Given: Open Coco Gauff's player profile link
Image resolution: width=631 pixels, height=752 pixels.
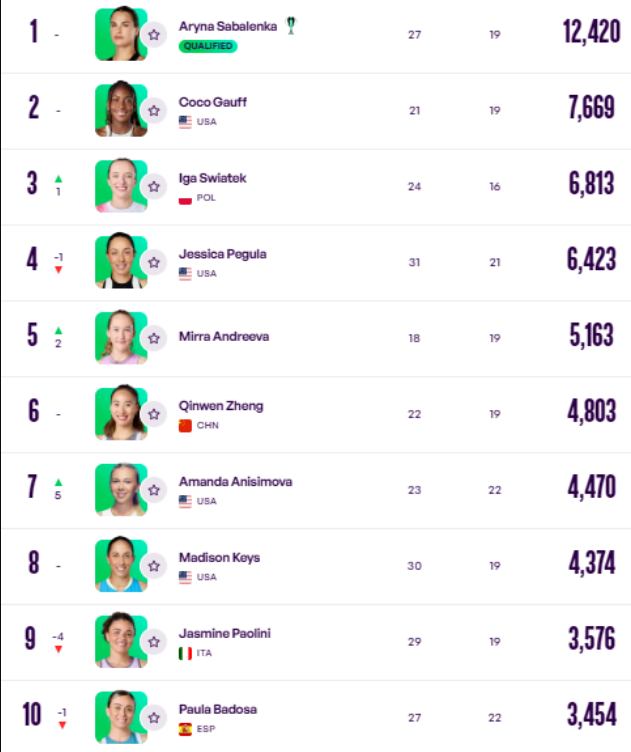Looking at the screenshot, I should (x=212, y=102).
